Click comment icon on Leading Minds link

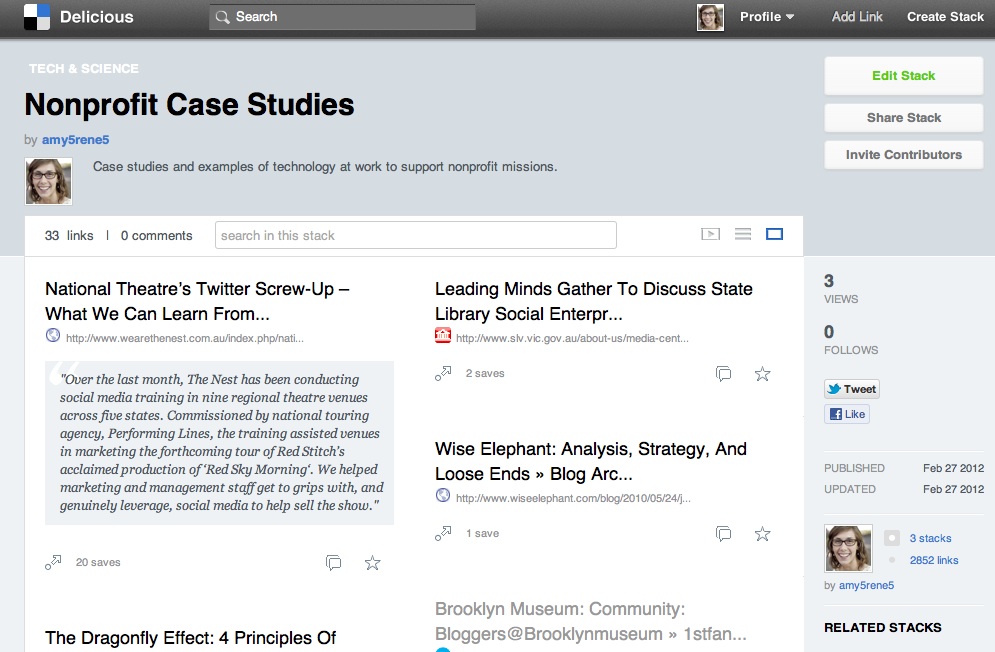coord(723,374)
